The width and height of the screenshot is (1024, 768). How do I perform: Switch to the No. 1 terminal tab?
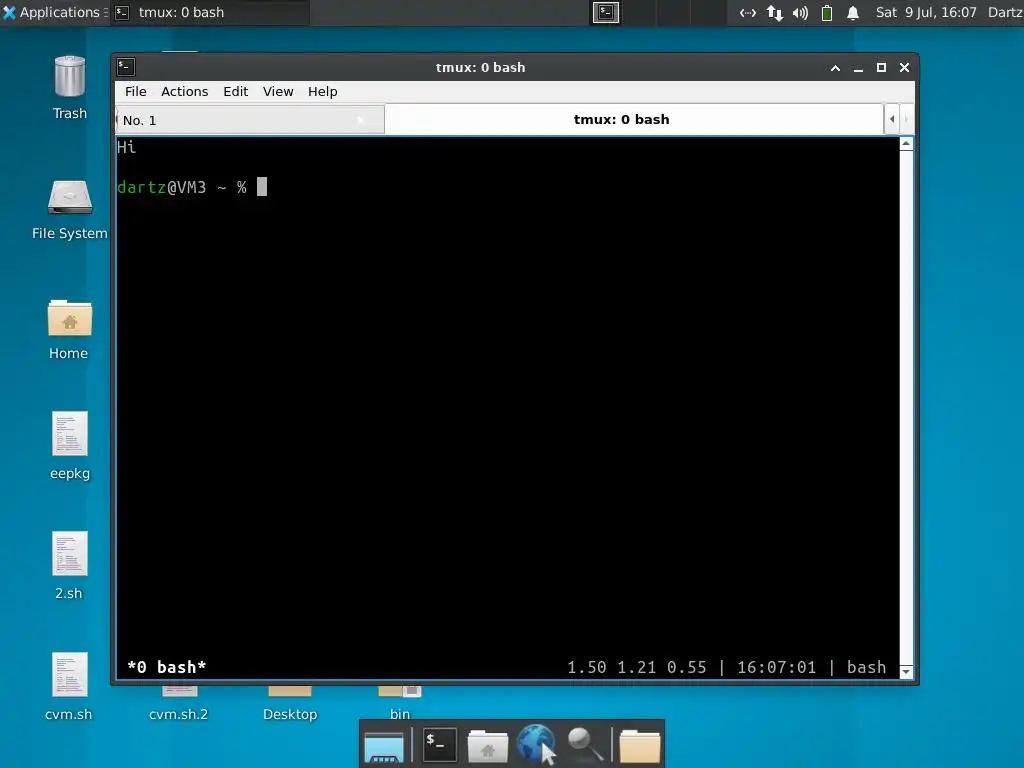pyautogui.click(x=250, y=120)
